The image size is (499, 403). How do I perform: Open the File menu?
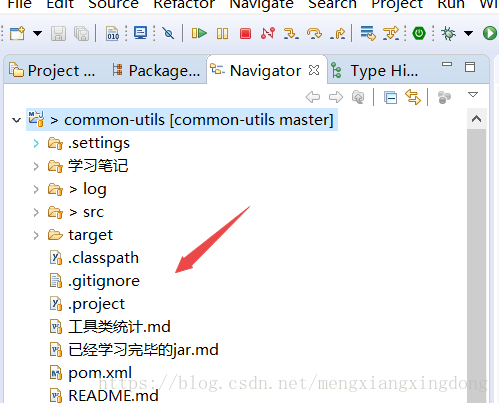tap(20, 4)
